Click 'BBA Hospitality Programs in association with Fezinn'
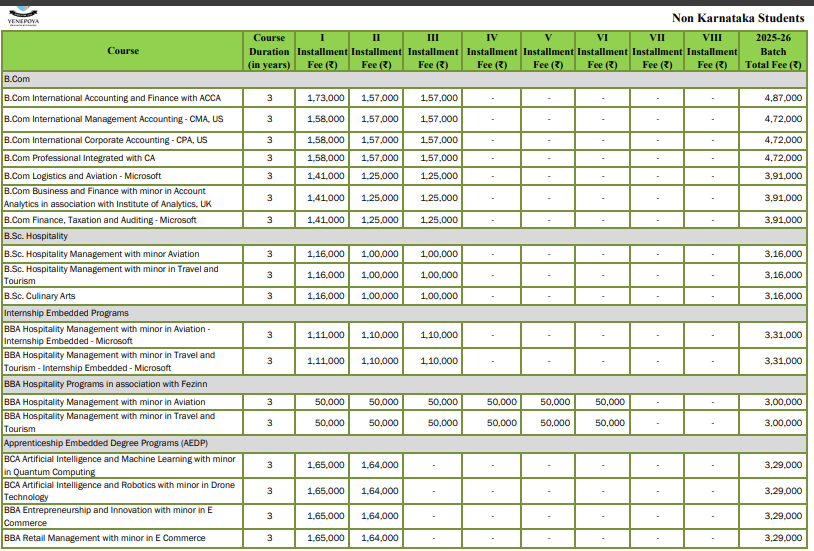This screenshot has height=551, width=814. (x=105, y=384)
